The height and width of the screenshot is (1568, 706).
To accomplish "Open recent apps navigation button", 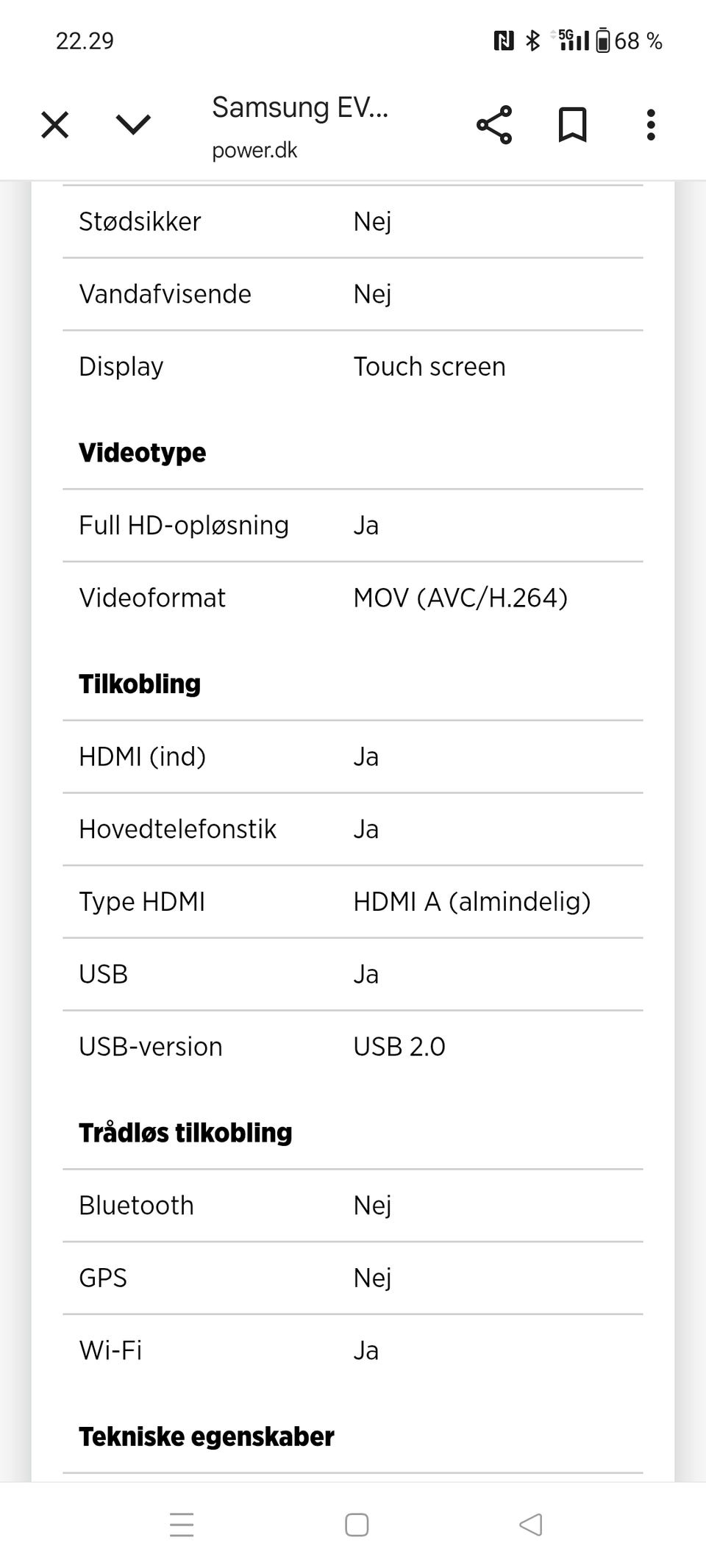I will [182, 1525].
